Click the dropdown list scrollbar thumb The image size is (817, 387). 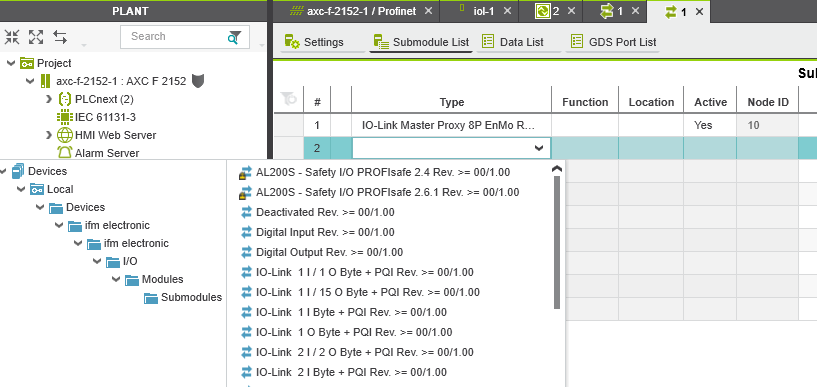[x=557, y=242]
